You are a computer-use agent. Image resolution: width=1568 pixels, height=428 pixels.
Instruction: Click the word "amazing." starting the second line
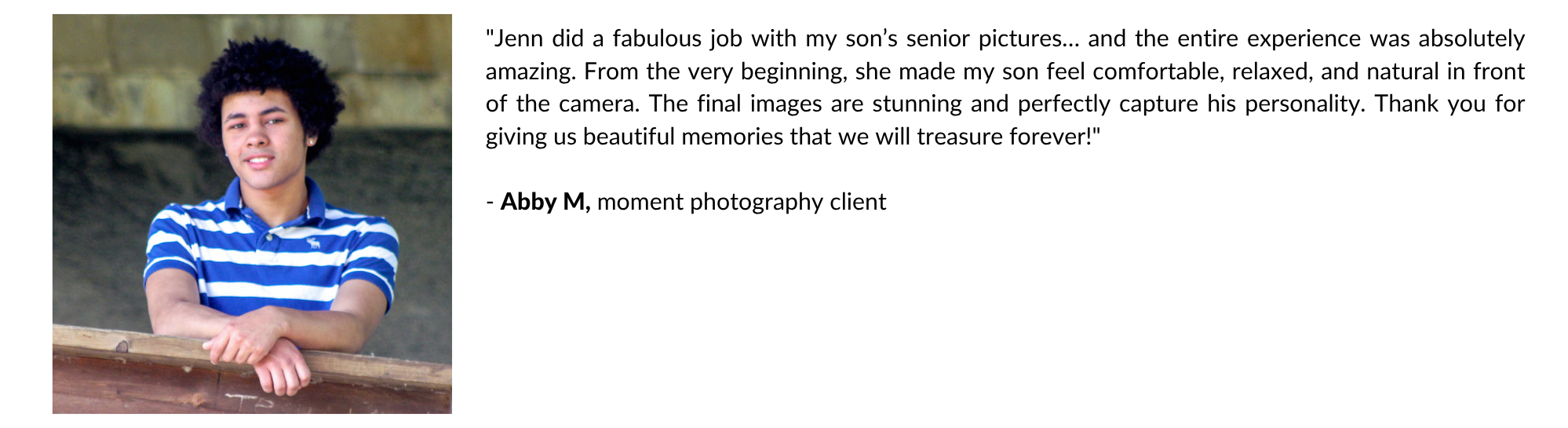coord(531,71)
